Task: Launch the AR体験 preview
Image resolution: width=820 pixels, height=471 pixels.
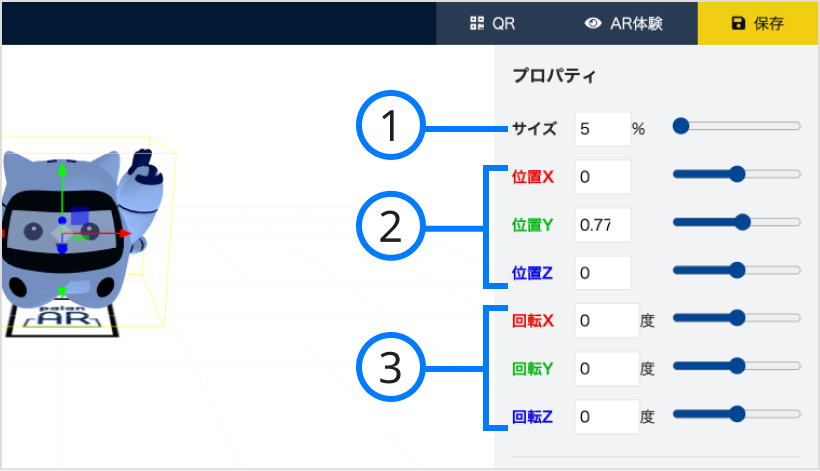Action: point(623,23)
